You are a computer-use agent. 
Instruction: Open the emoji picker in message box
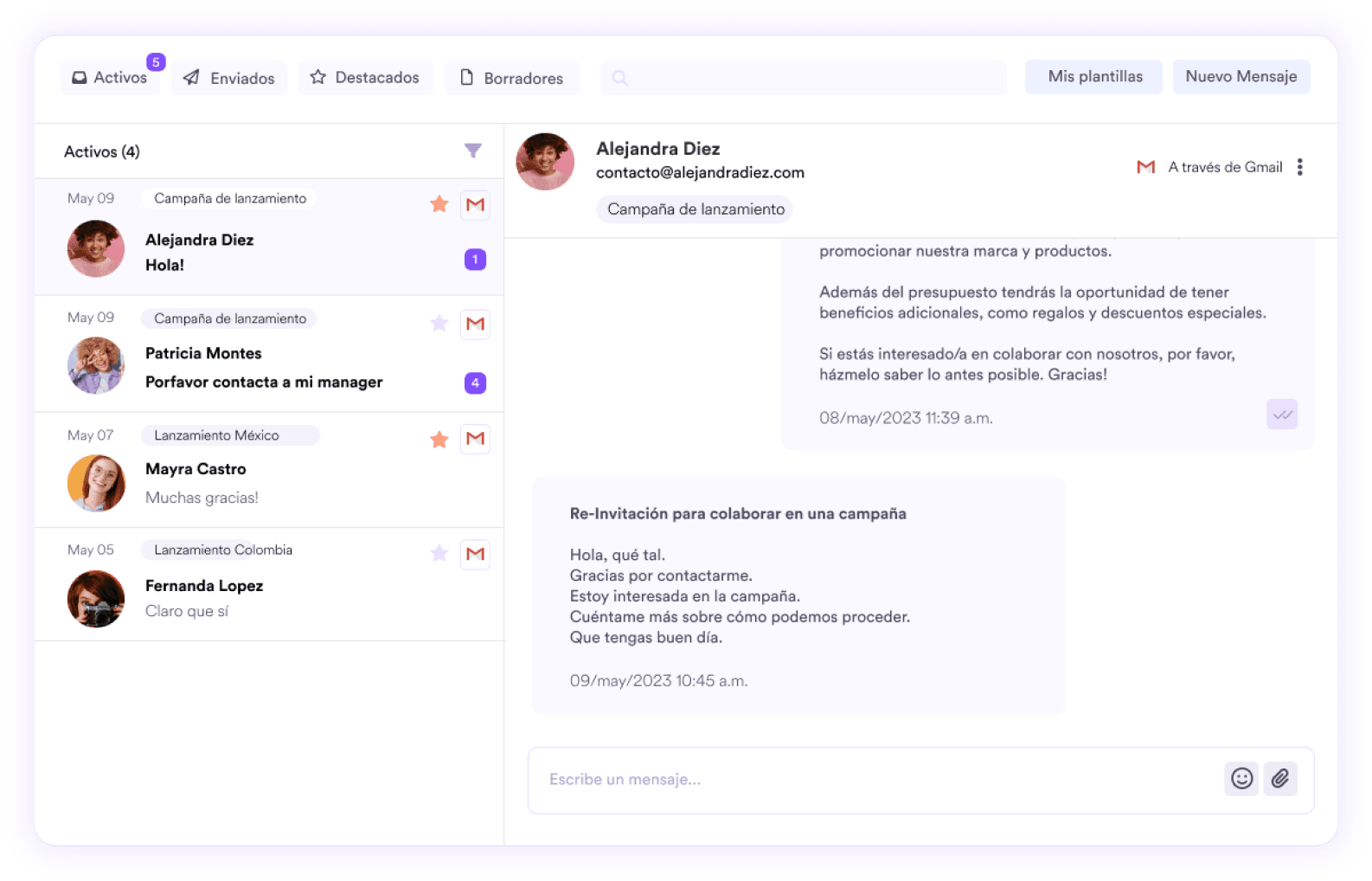1241,779
